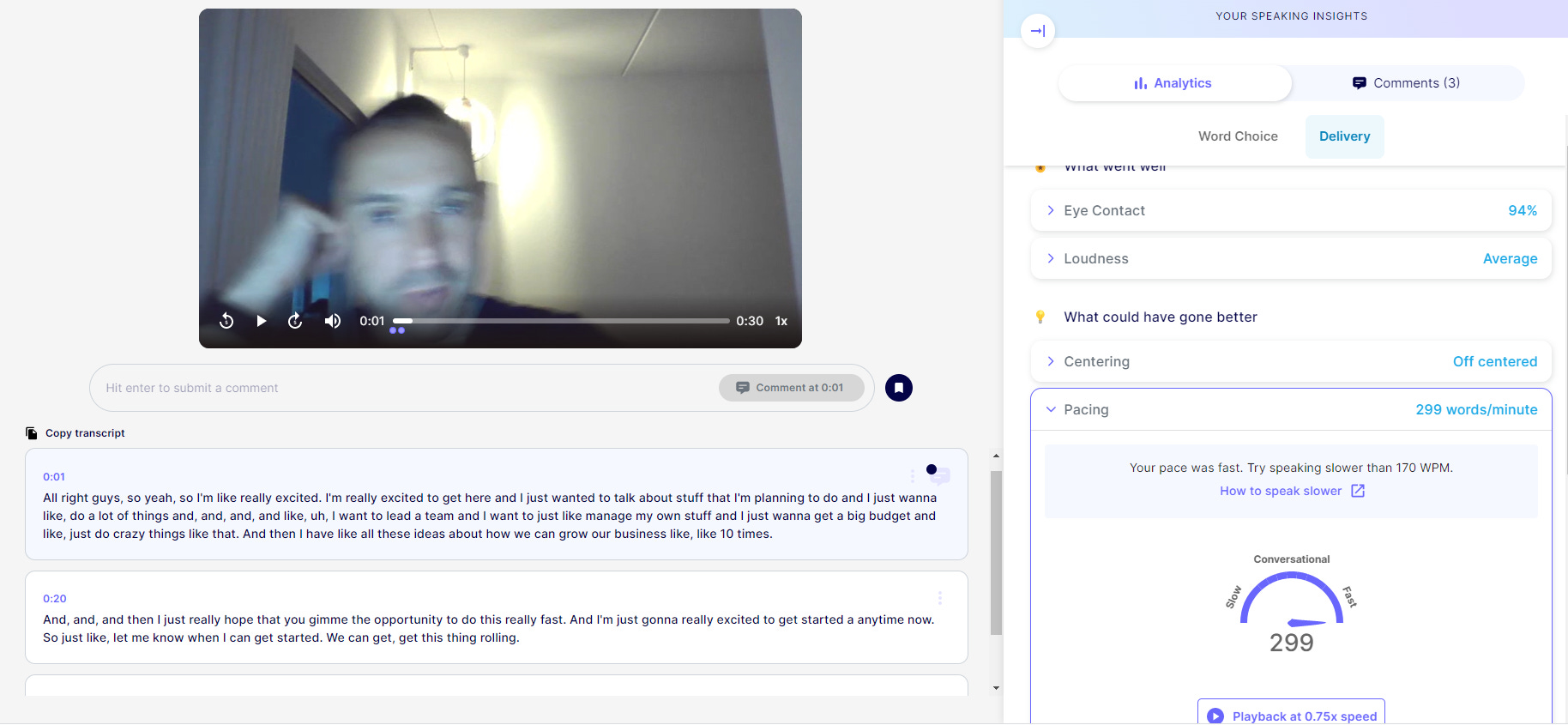The width and height of the screenshot is (1568, 725).
Task: Click the Conversational gauge label
Action: 1291,559
